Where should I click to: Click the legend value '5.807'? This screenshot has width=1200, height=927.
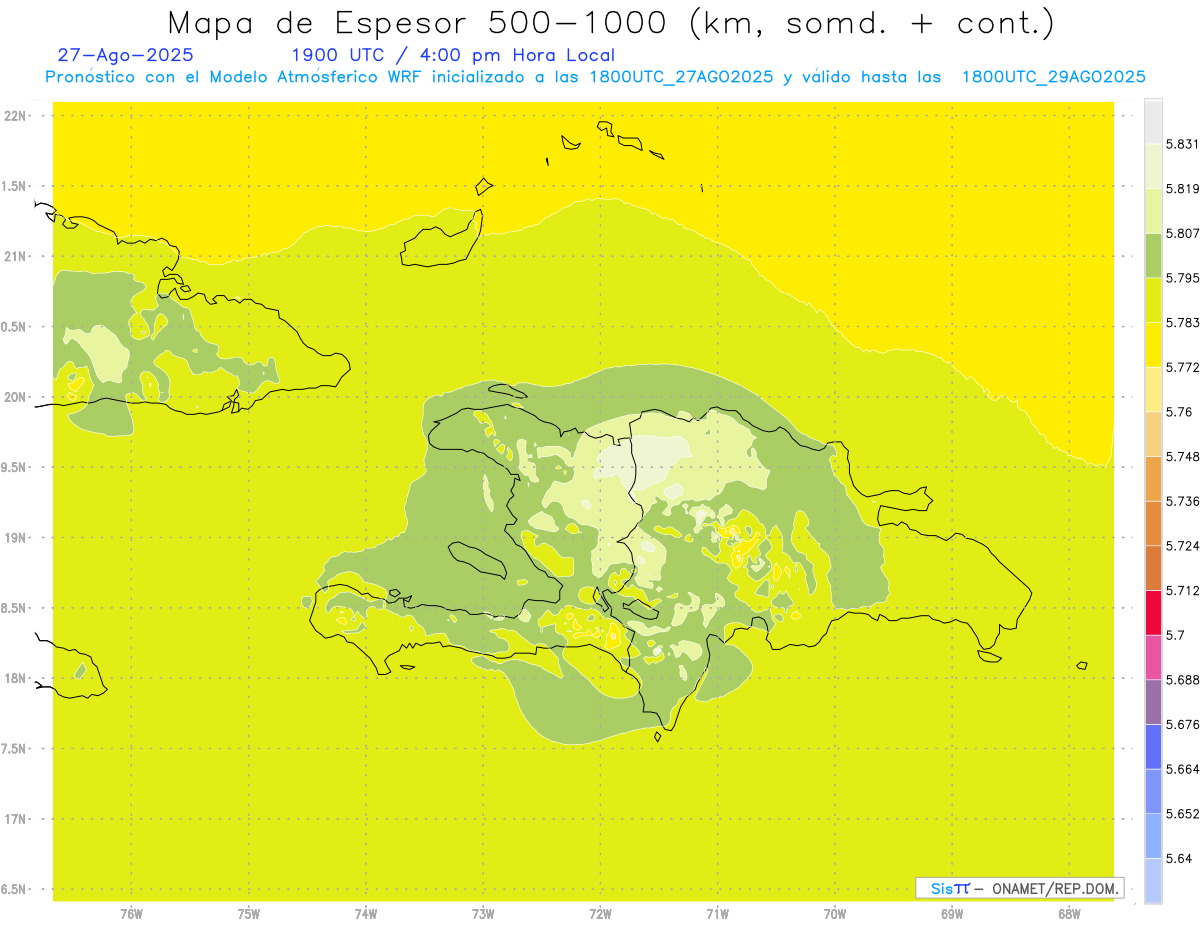point(1182,233)
